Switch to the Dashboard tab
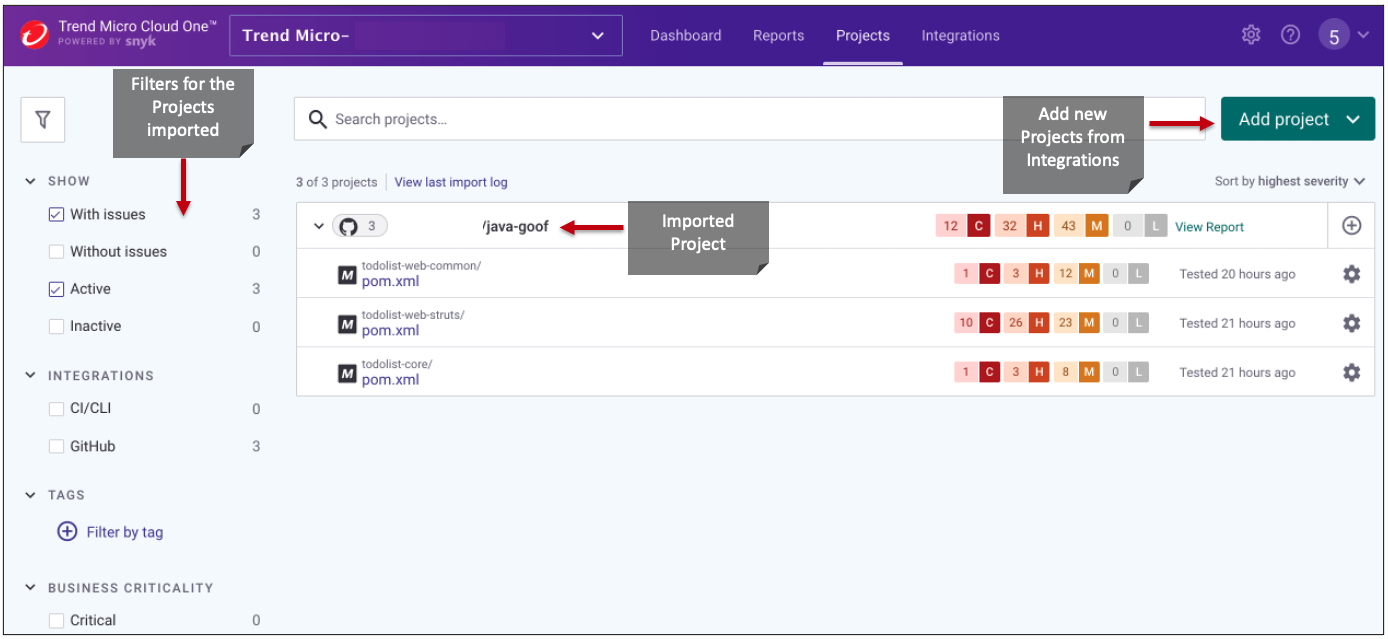This screenshot has height=639, width=1388. tap(686, 35)
